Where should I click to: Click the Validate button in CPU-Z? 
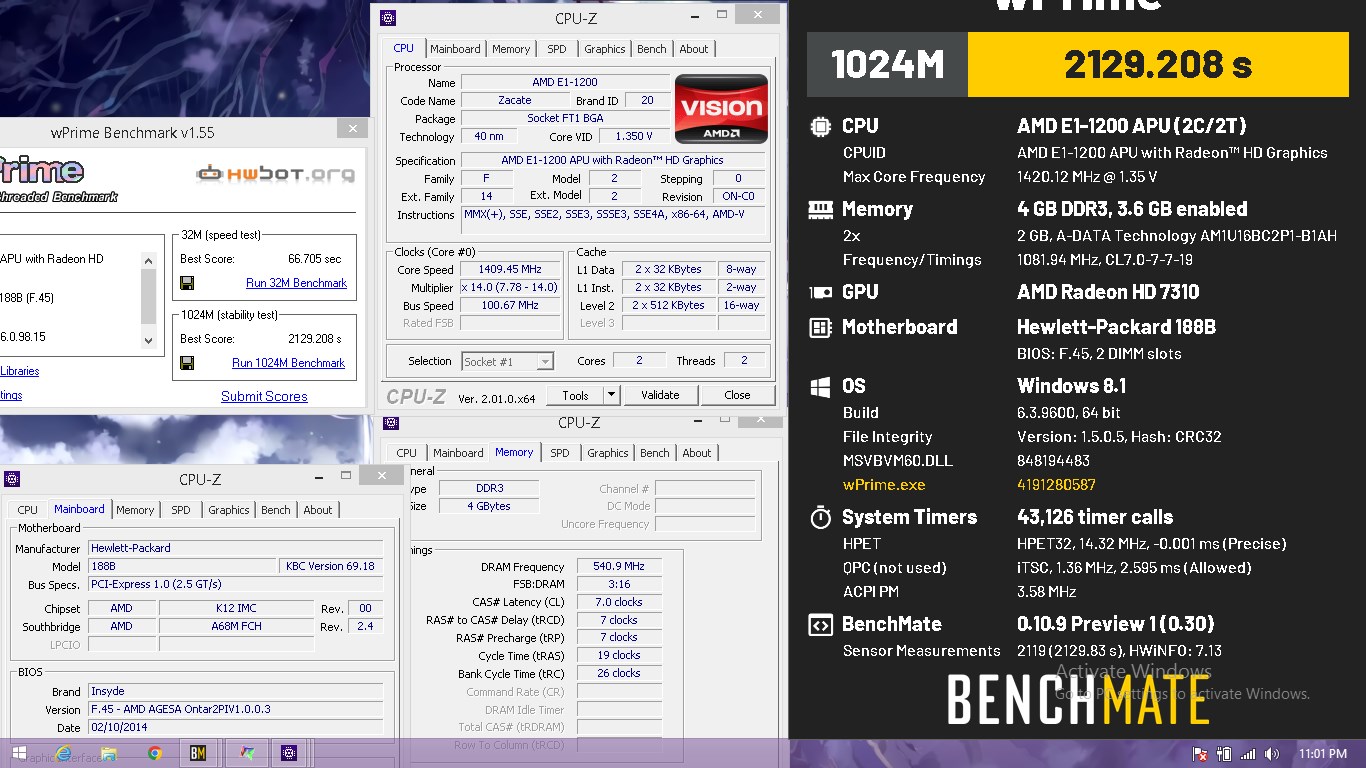coord(660,395)
